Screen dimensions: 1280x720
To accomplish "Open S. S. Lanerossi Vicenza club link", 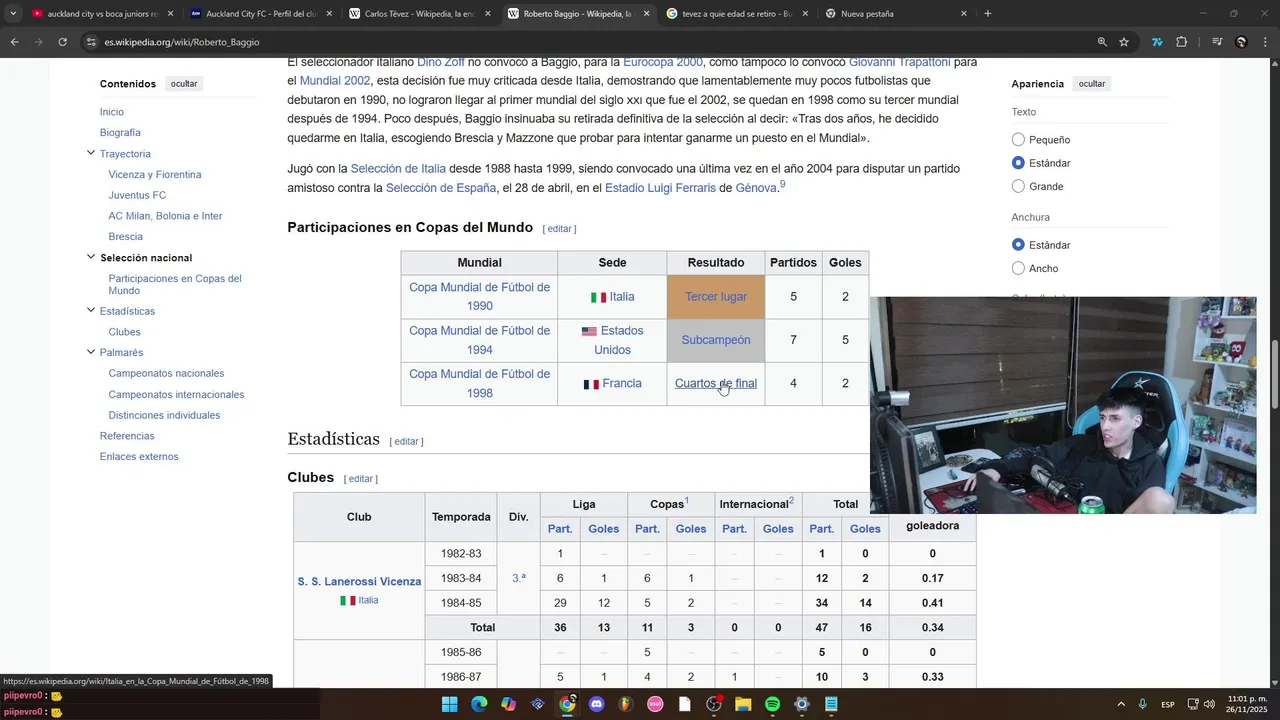I will tap(359, 581).
